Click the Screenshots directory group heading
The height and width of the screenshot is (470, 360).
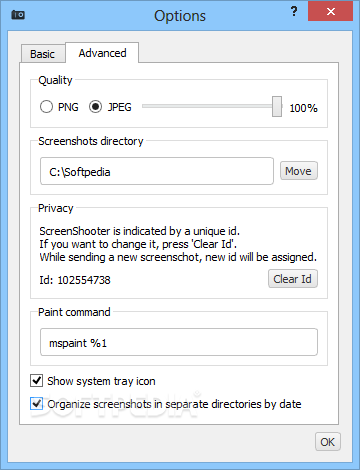[91, 141]
